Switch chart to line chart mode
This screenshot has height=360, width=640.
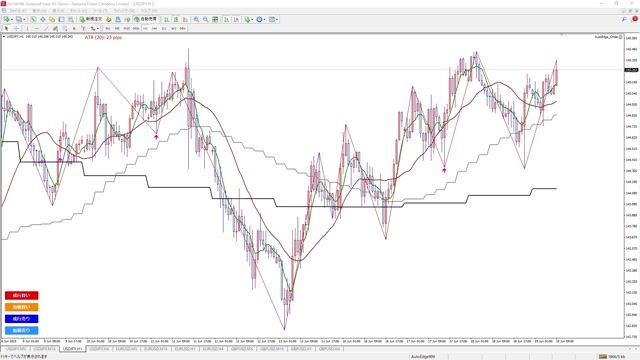[x=185, y=19]
